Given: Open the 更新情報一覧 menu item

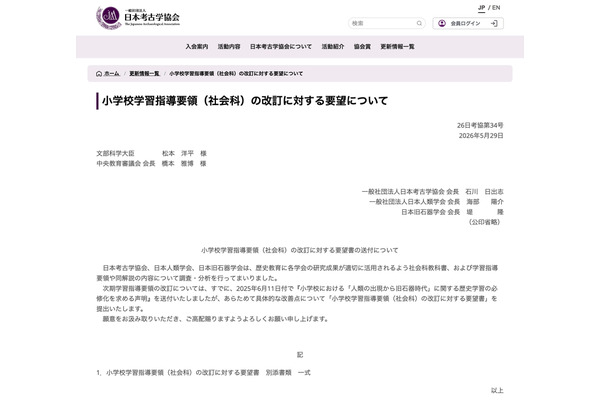Looking at the screenshot, I should tap(397, 47).
